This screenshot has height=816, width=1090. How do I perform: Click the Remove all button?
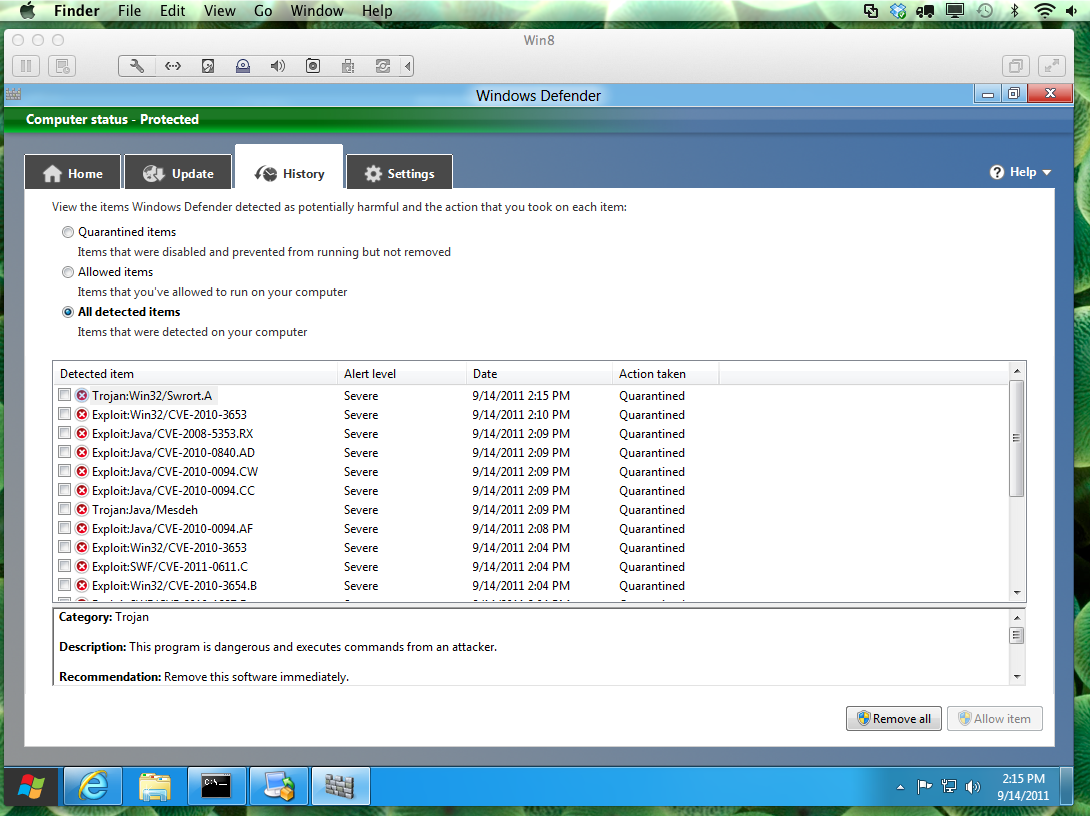point(893,719)
